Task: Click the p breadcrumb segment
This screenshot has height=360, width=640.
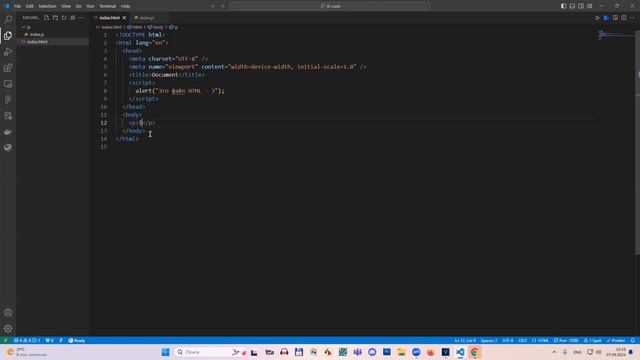Action: coord(173,27)
